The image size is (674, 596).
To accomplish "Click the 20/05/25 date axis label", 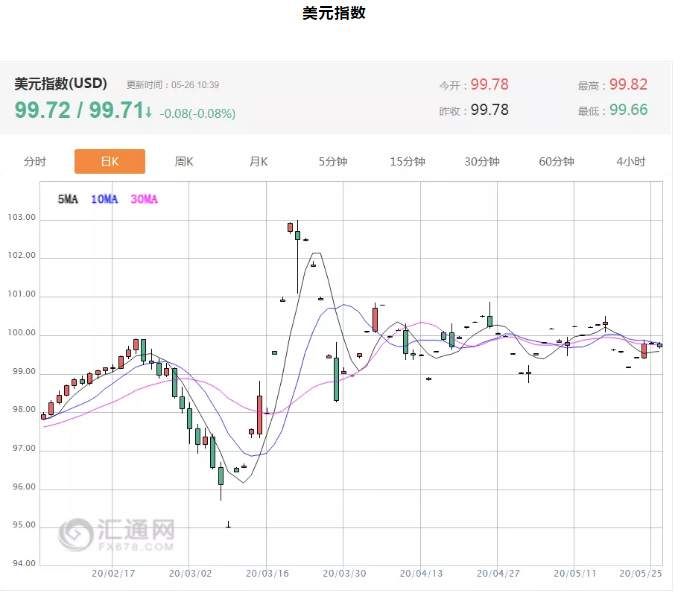I will click(x=641, y=574).
